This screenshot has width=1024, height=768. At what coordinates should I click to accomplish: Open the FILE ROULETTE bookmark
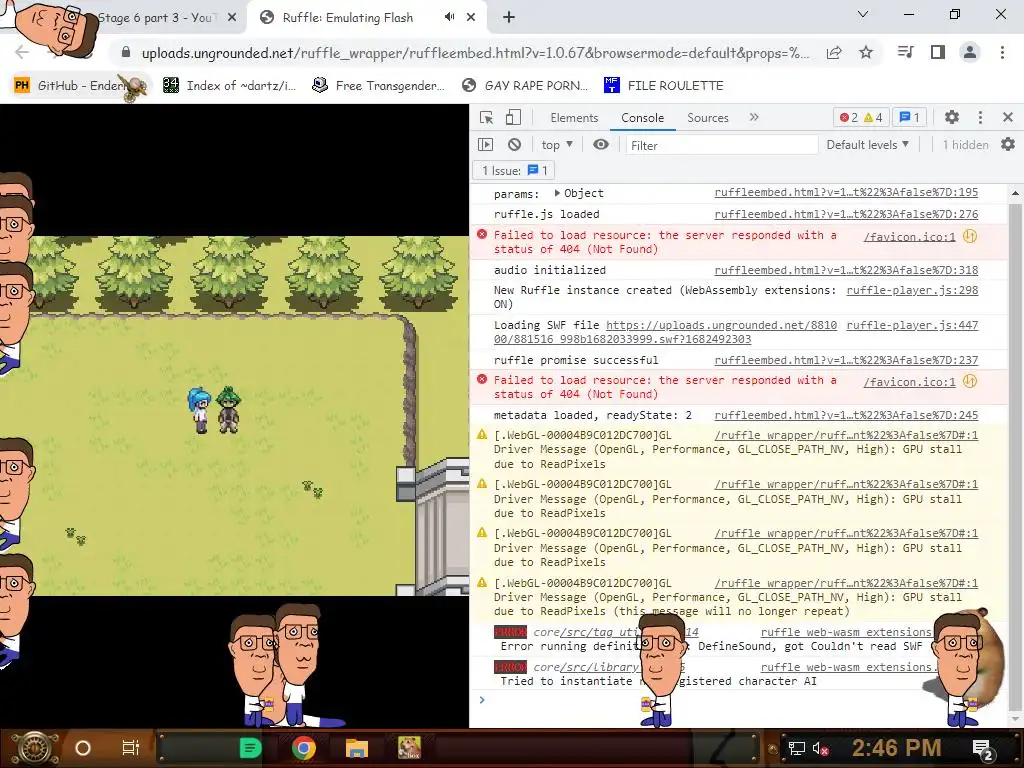point(664,86)
